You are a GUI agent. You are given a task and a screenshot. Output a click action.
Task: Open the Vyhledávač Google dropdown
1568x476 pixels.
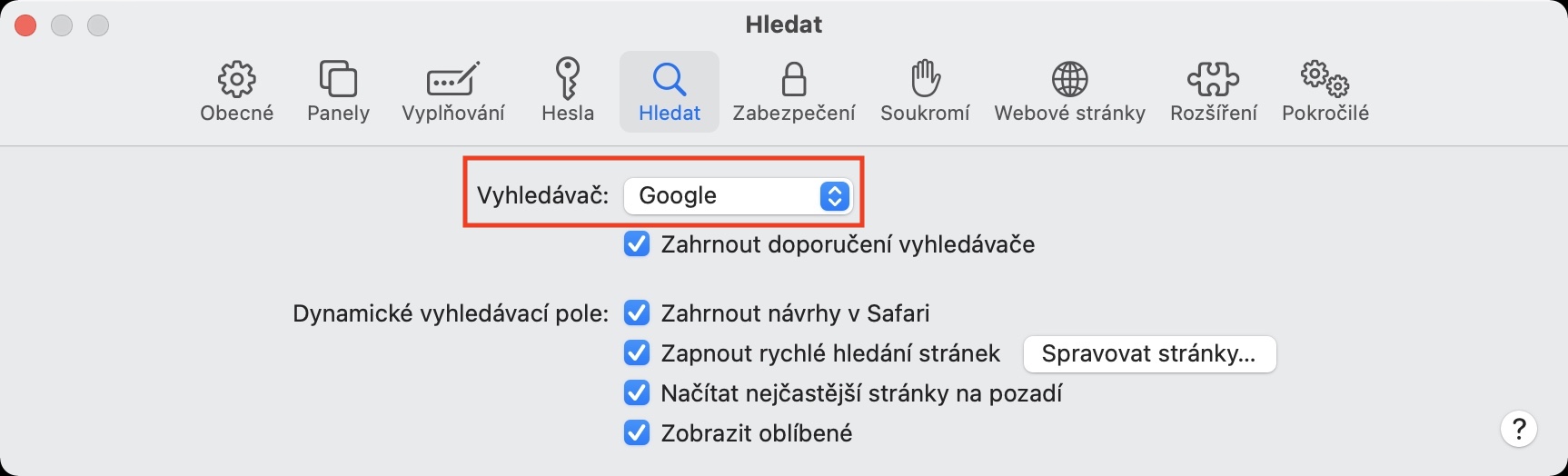click(x=738, y=196)
